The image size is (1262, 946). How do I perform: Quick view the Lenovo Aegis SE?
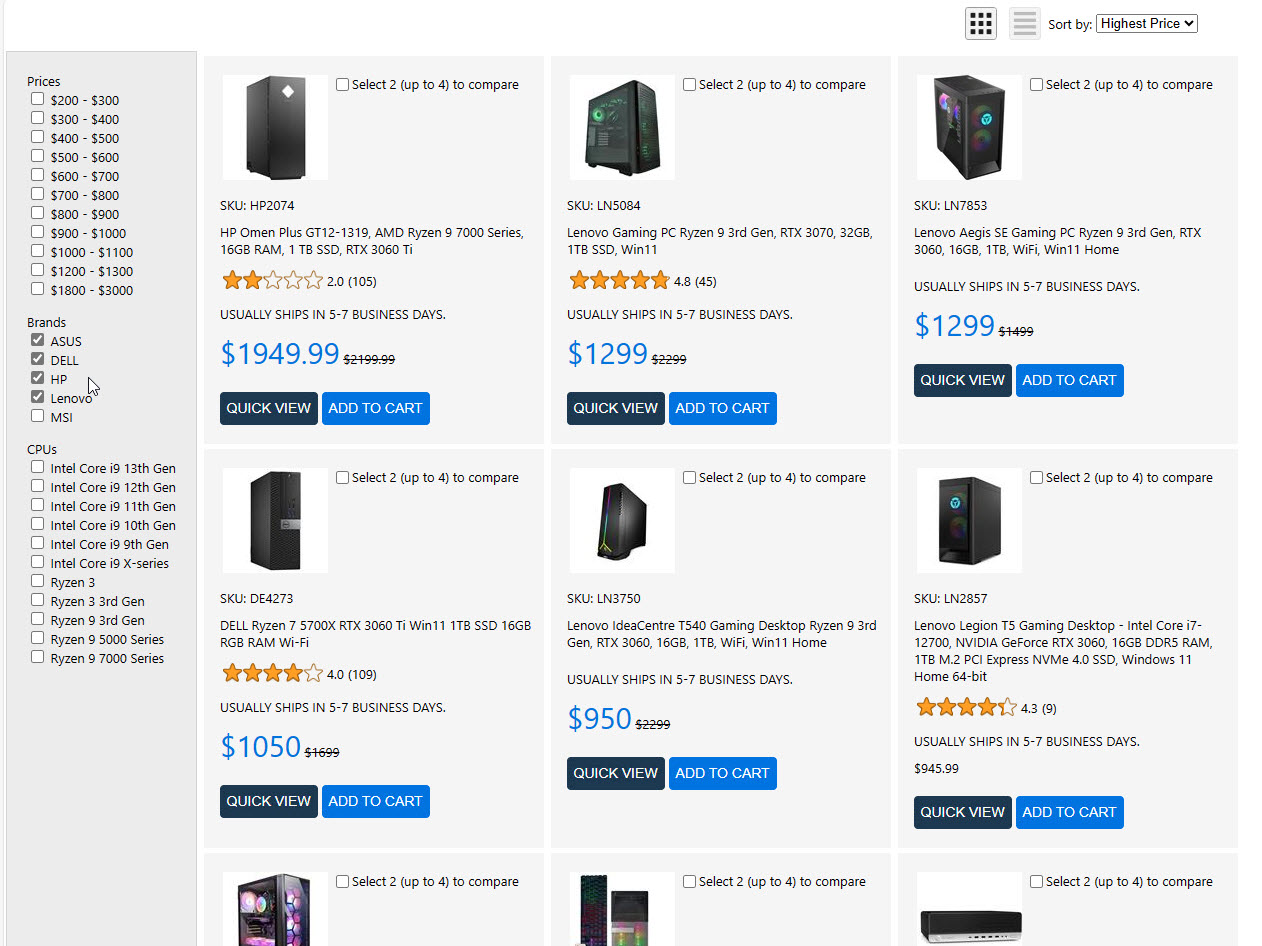962,380
